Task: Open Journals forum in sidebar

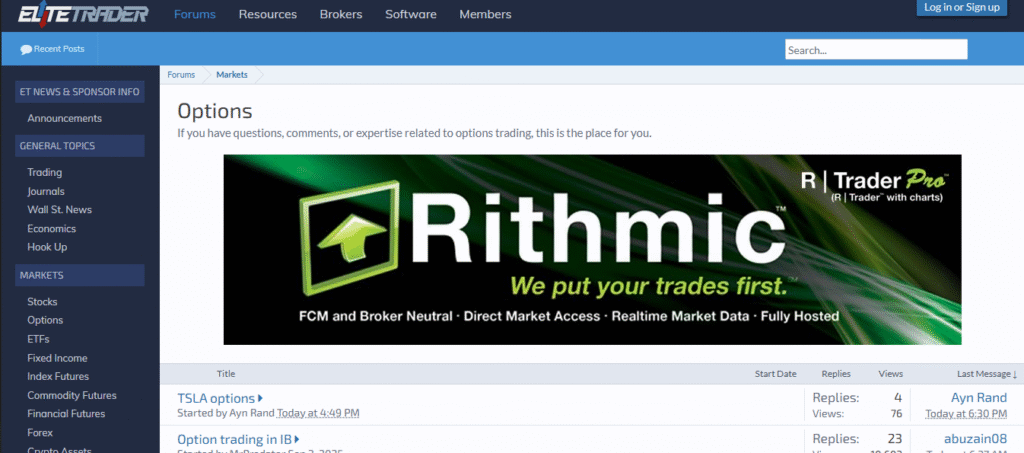Action: 46,192
